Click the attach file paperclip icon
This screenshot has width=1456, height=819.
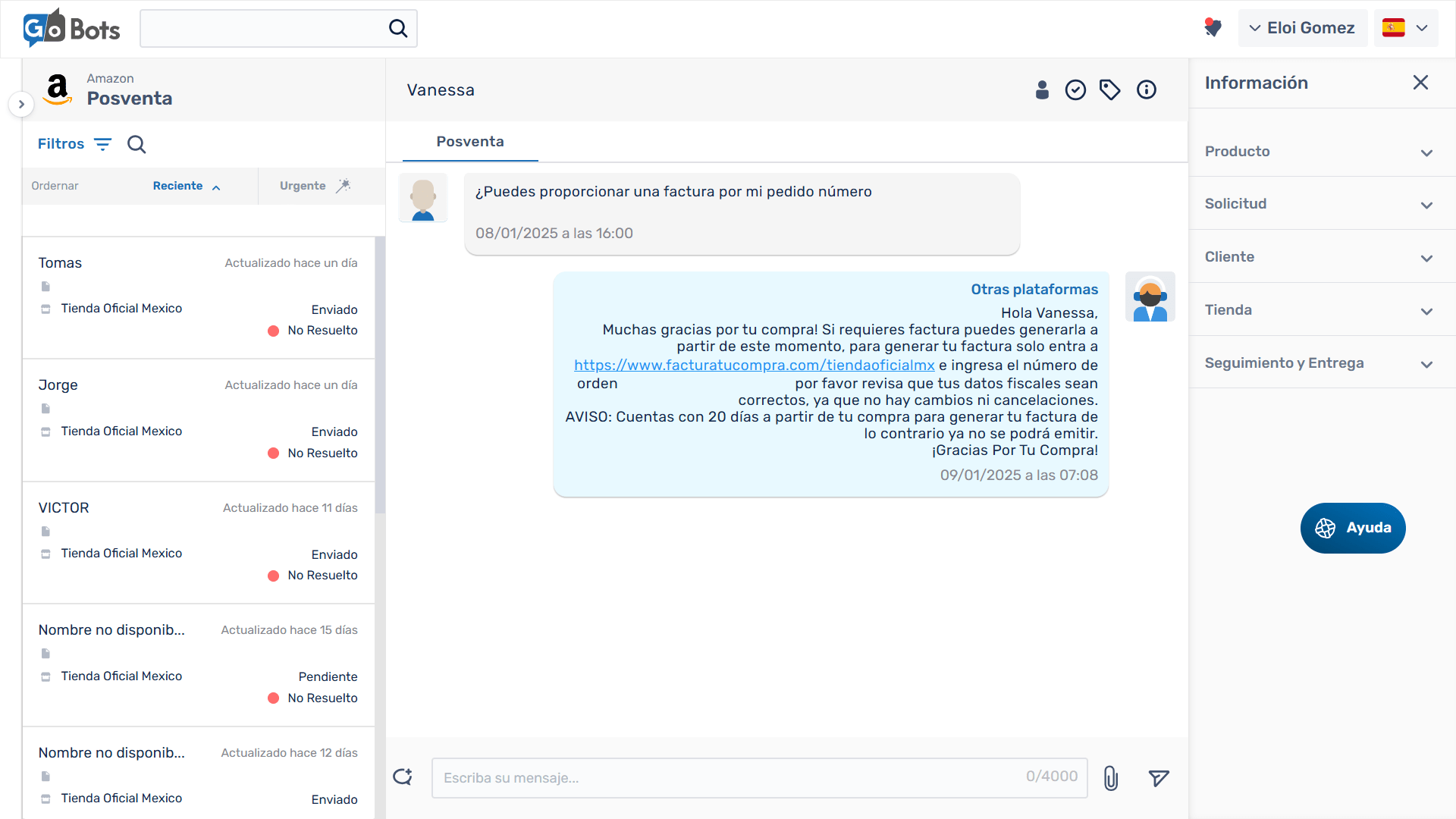coord(1111,778)
